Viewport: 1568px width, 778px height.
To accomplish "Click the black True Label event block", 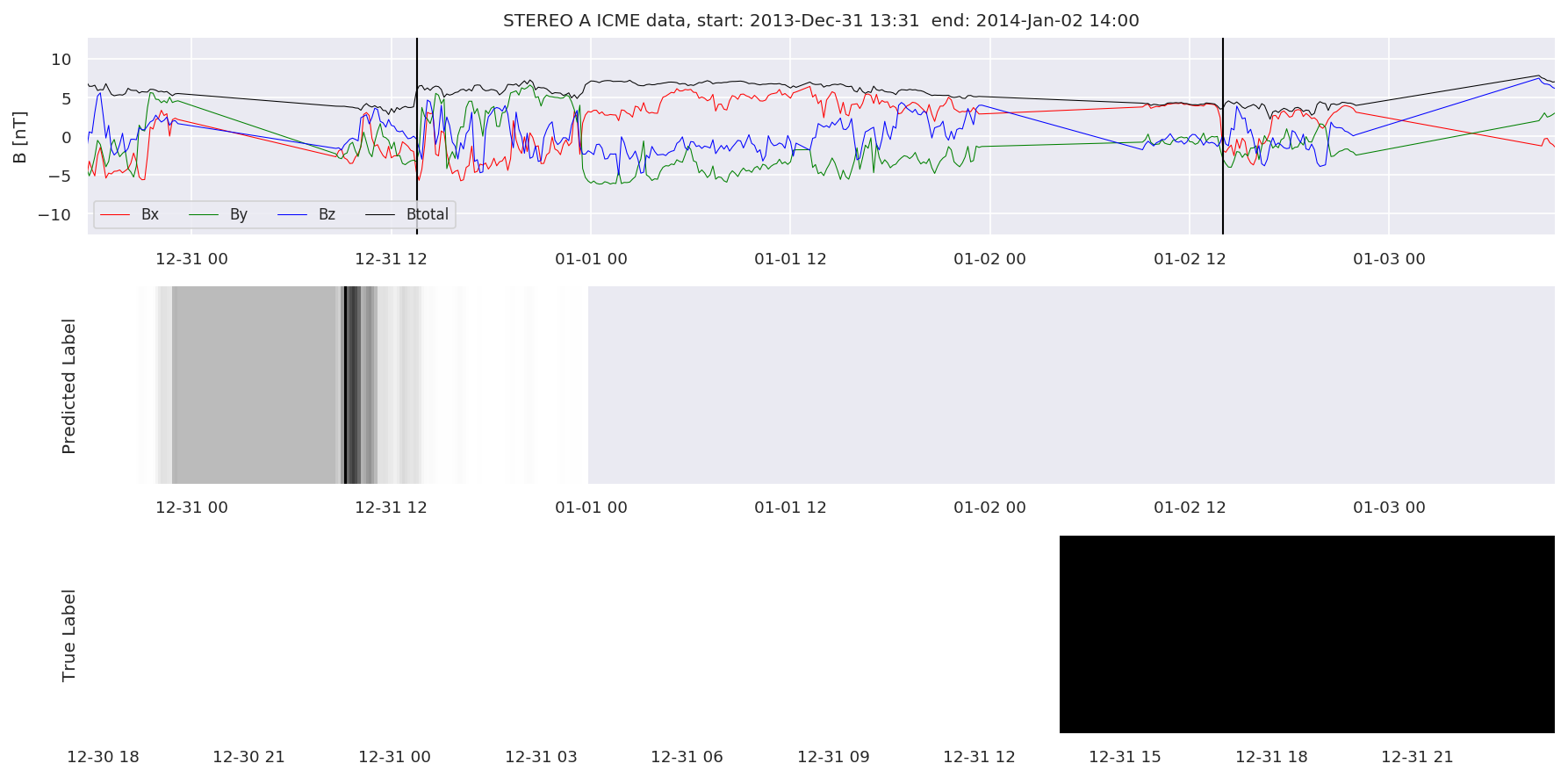I will pyautogui.click(x=1307, y=634).
